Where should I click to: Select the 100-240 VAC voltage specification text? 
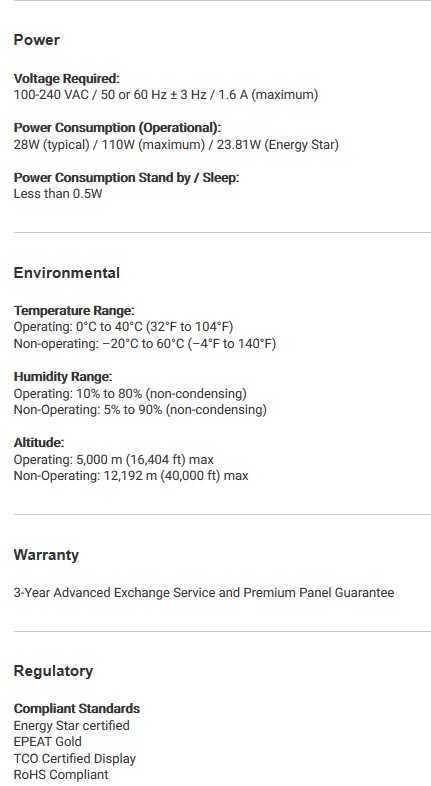[166, 95]
